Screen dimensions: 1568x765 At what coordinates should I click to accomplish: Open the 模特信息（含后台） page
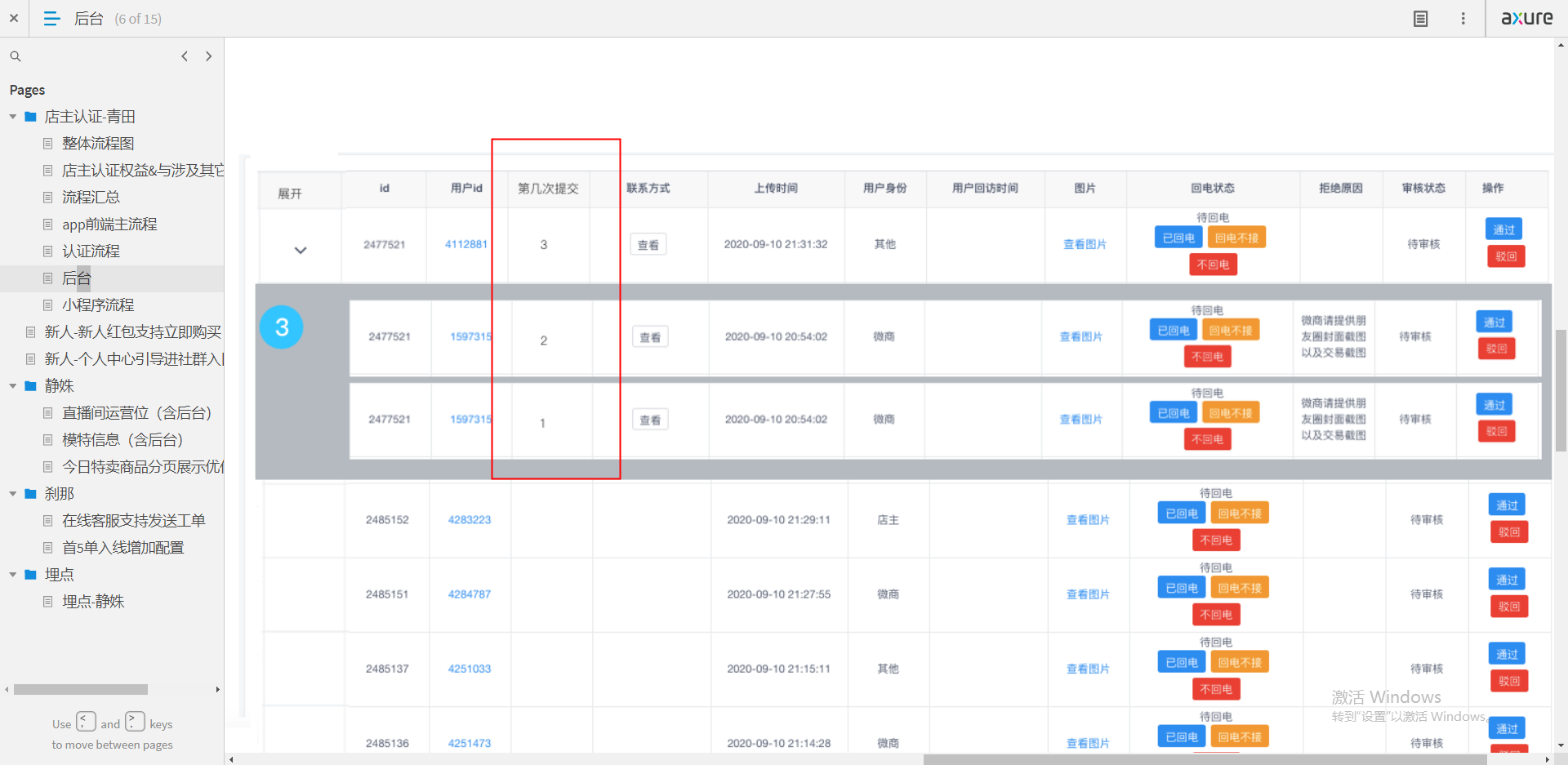(122, 440)
